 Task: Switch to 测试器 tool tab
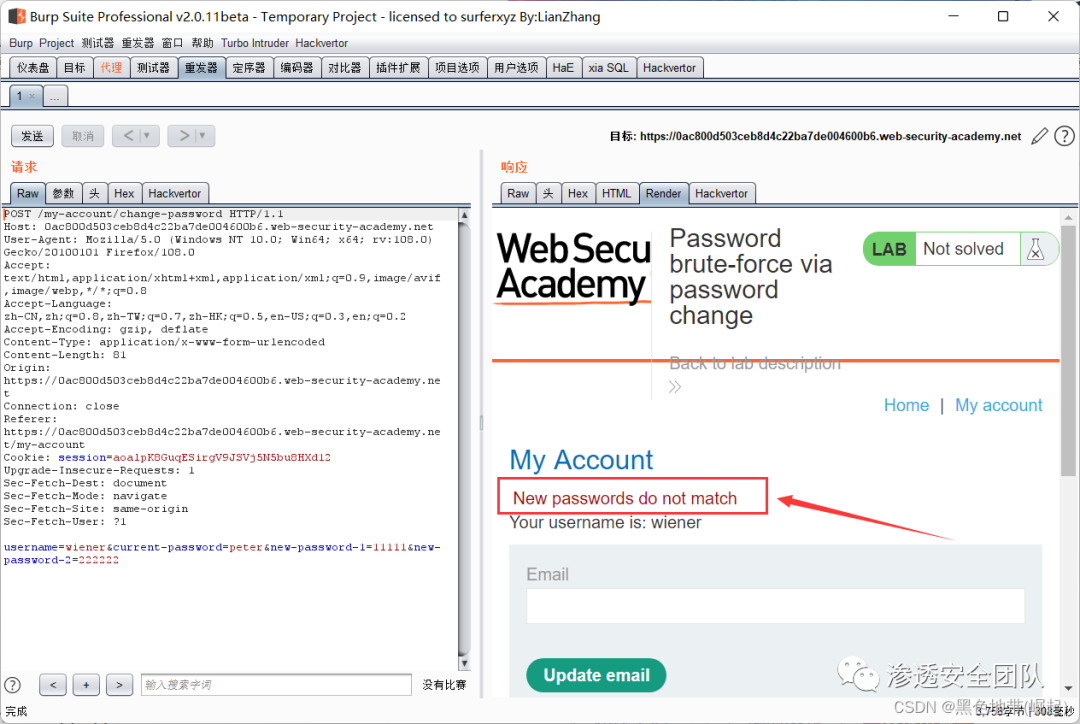[x=153, y=68]
